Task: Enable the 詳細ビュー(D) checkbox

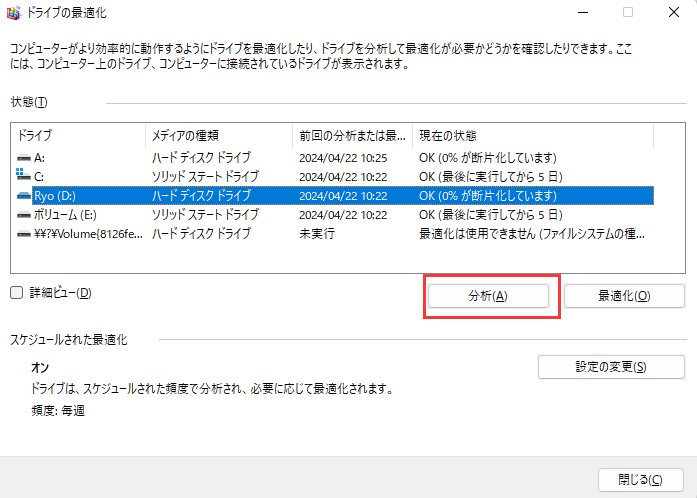Action: 16,293
